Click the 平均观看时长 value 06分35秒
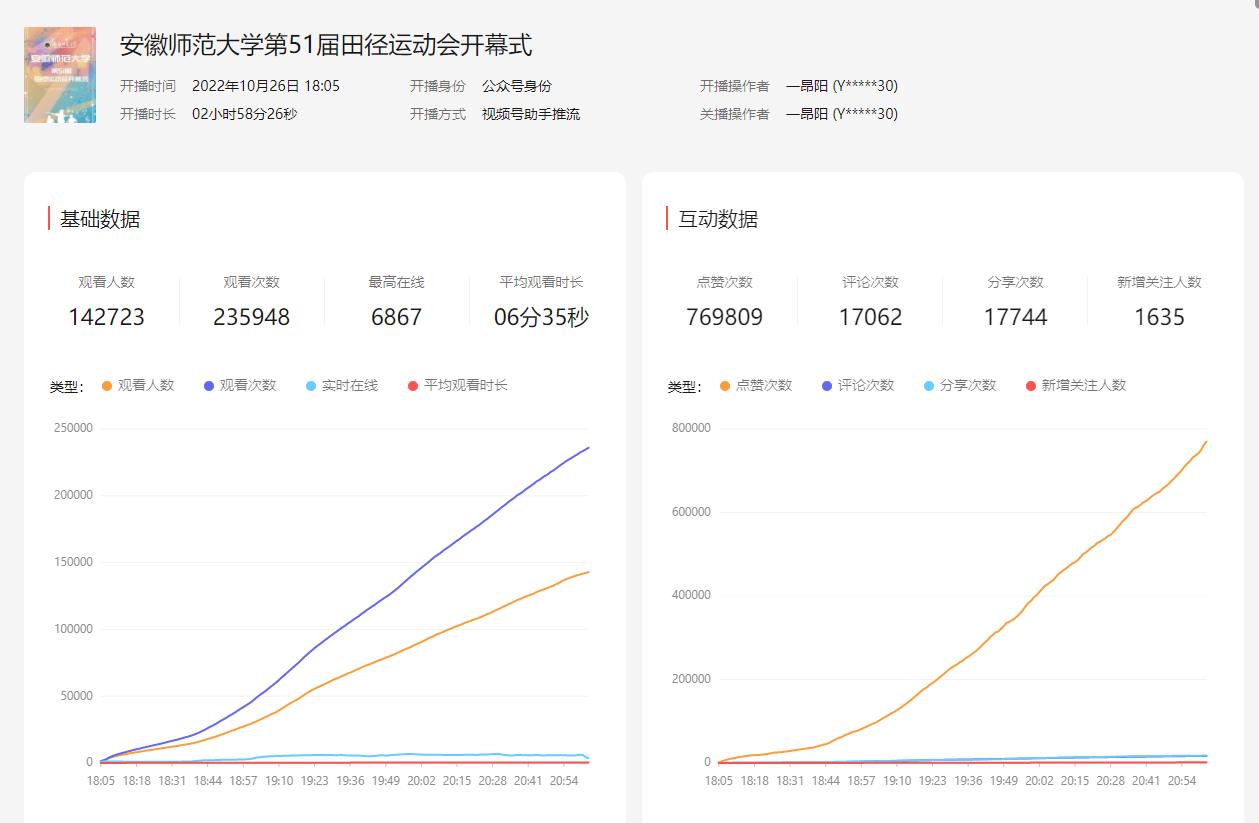Screen dimensions: 1259x823 (x=541, y=318)
